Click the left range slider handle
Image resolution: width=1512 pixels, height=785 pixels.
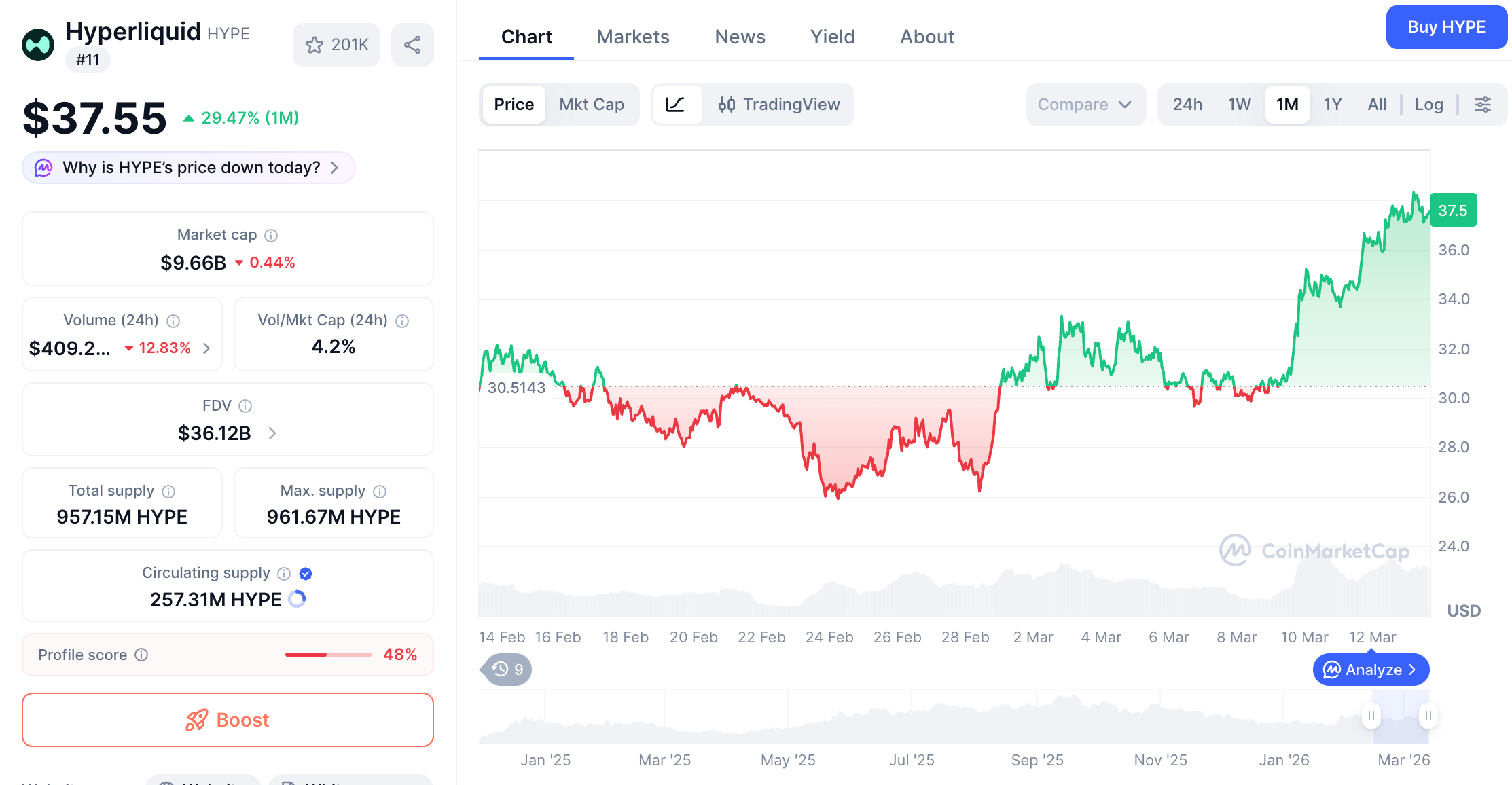[1371, 716]
